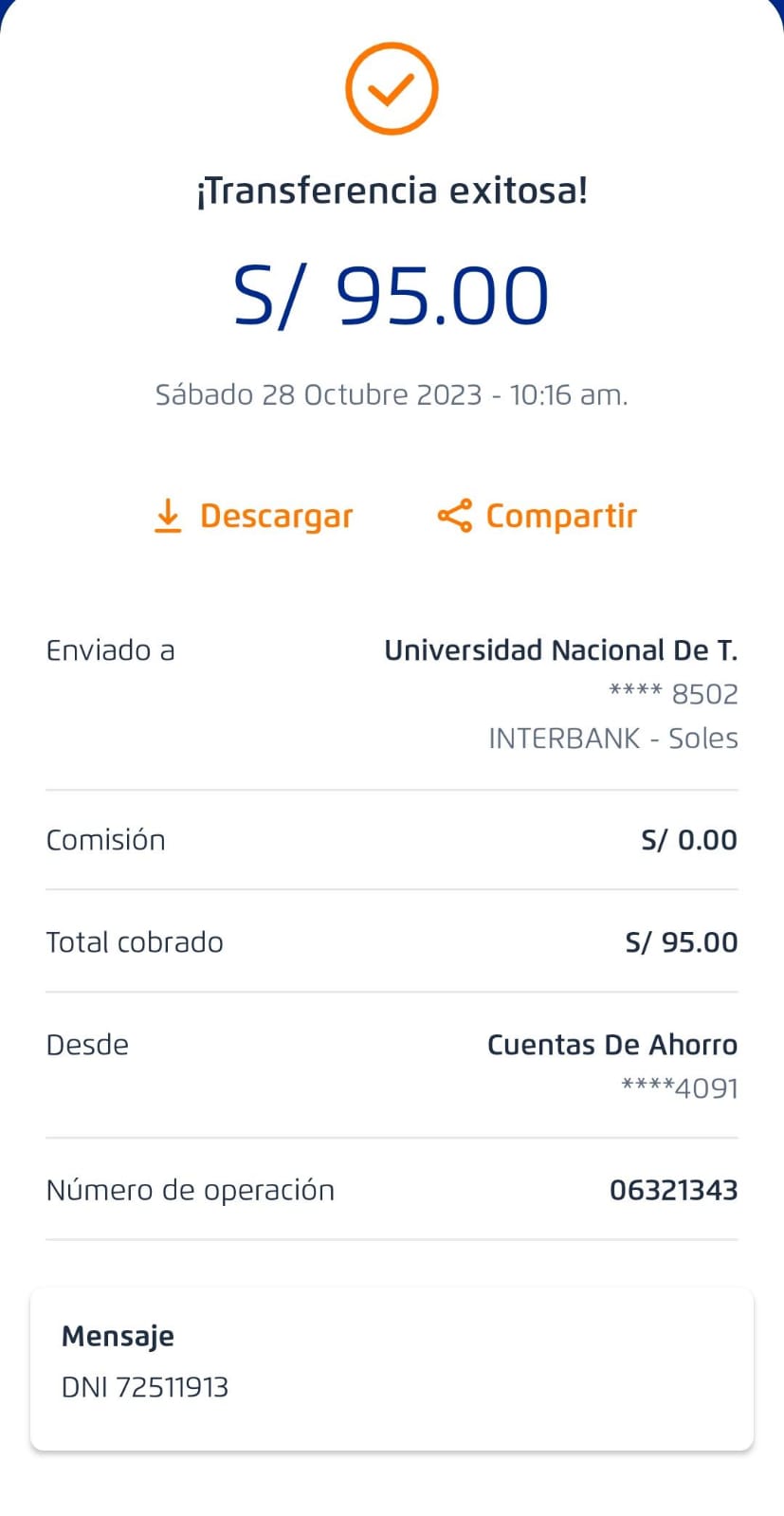Tap the INTERBANK - Soles line
This screenshot has width=784, height=1516.
(x=612, y=739)
